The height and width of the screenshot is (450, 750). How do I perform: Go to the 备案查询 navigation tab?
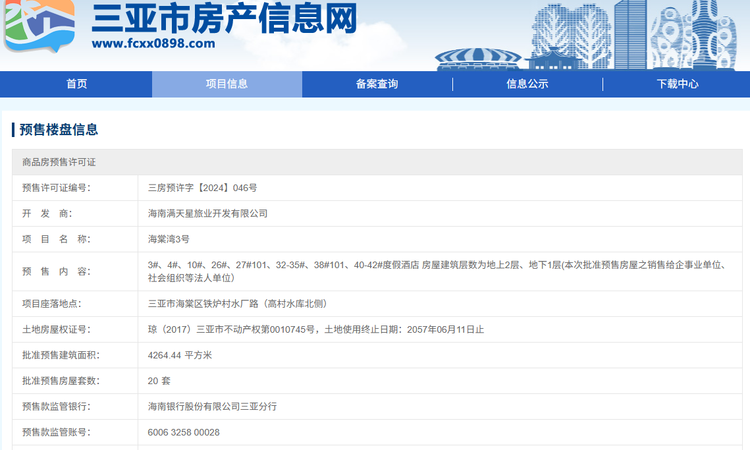377,84
